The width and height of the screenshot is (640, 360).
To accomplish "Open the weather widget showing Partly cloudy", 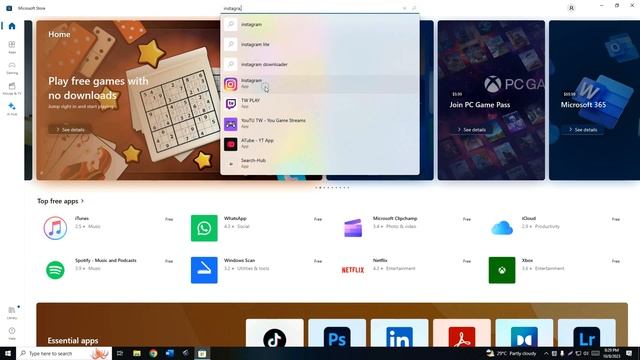I will 511,353.
